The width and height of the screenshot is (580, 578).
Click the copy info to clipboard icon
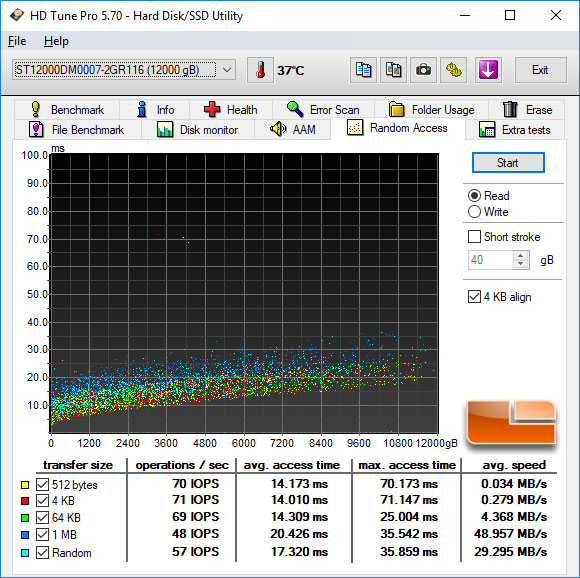(363, 70)
